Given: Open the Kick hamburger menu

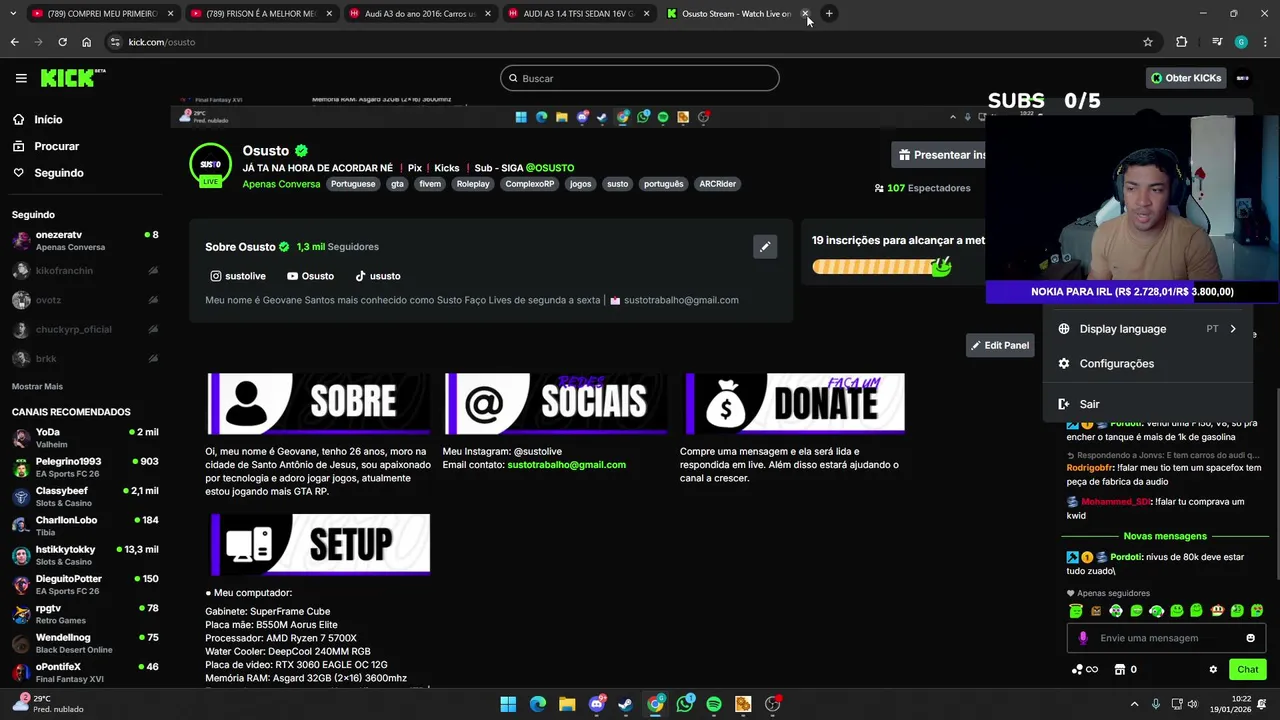Looking at the screenshot, I should (x=21, y=78).
